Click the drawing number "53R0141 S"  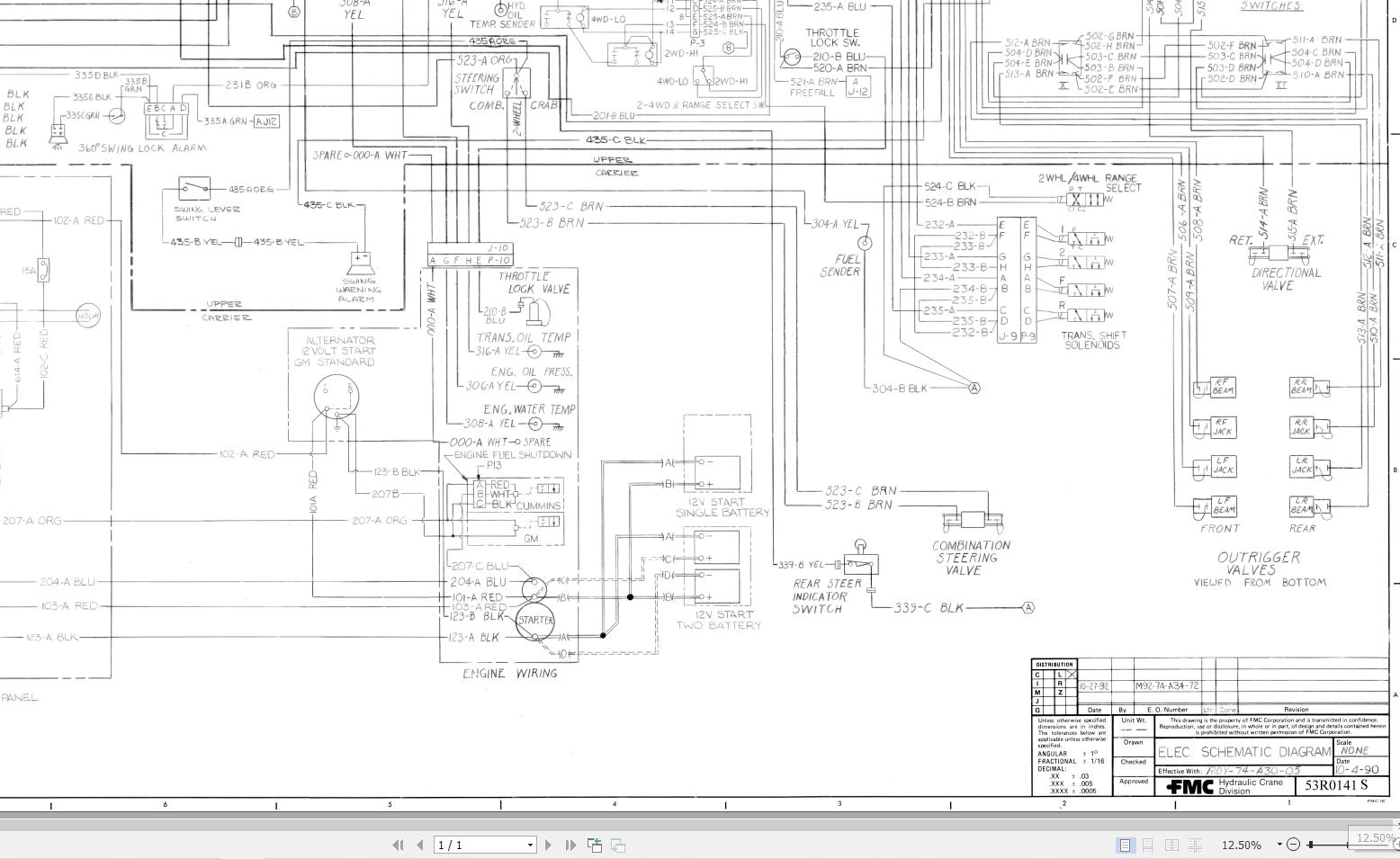[1336, 785]
